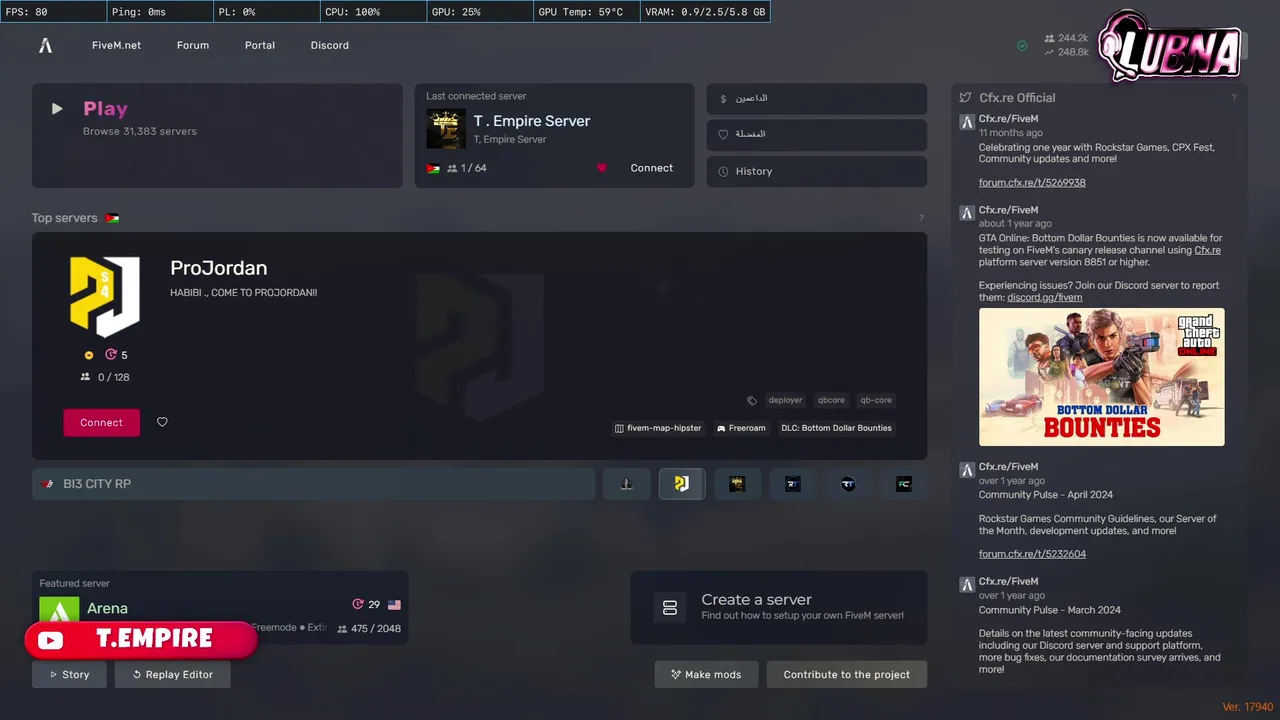Click the Jordan flag beside 1 / 64

433,168
